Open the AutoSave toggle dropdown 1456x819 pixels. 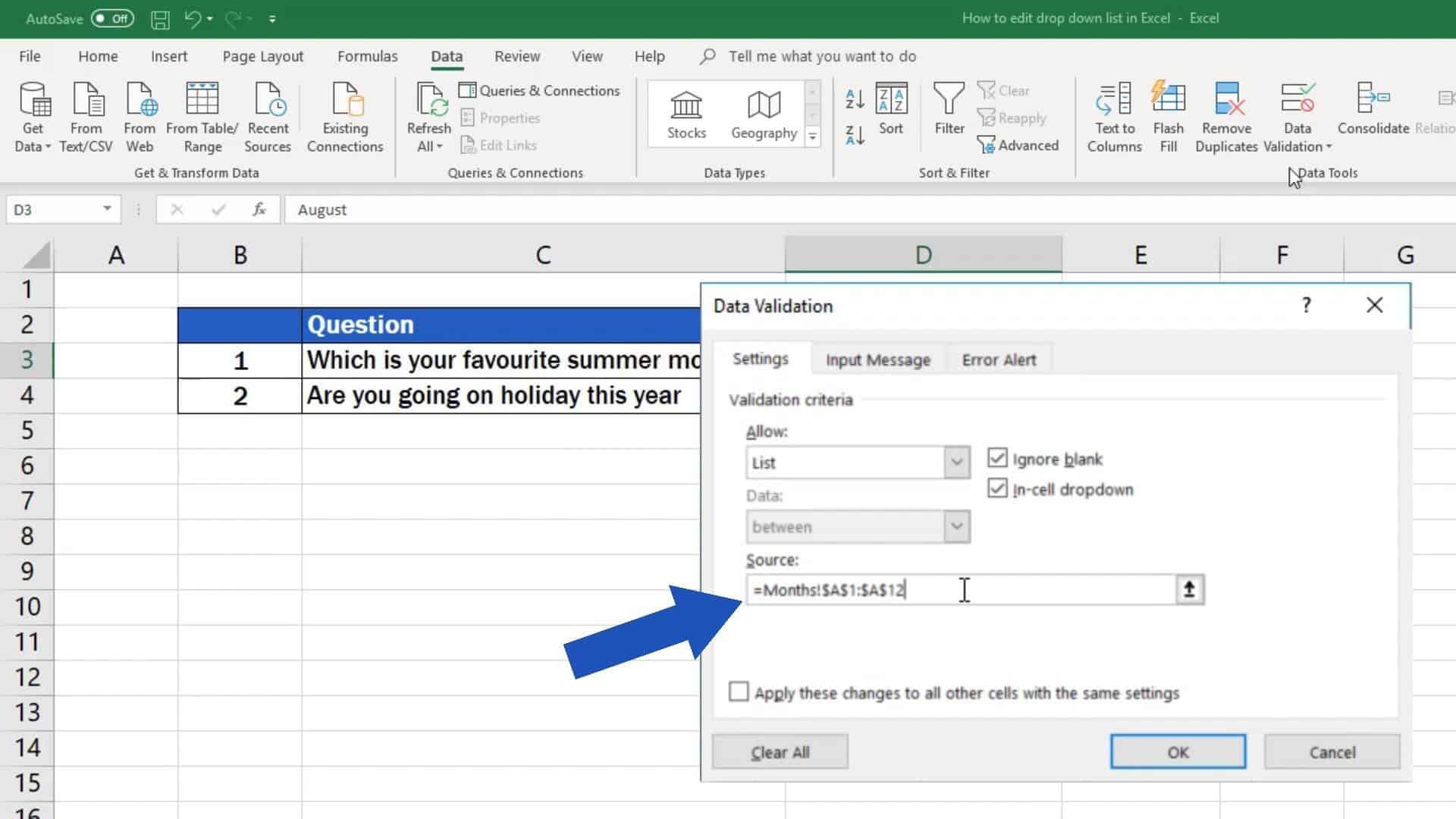click(x=111, y=18)
